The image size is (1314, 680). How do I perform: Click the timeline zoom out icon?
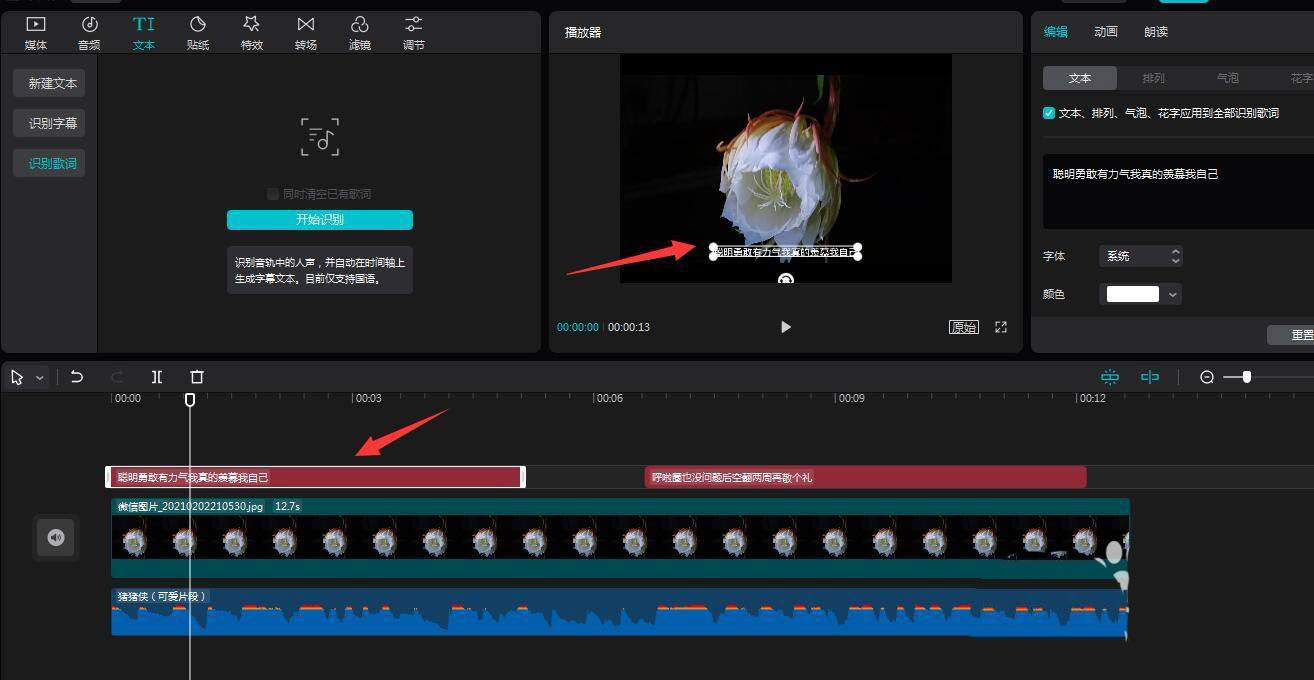pyautogui.click(x=1207, y=377)
